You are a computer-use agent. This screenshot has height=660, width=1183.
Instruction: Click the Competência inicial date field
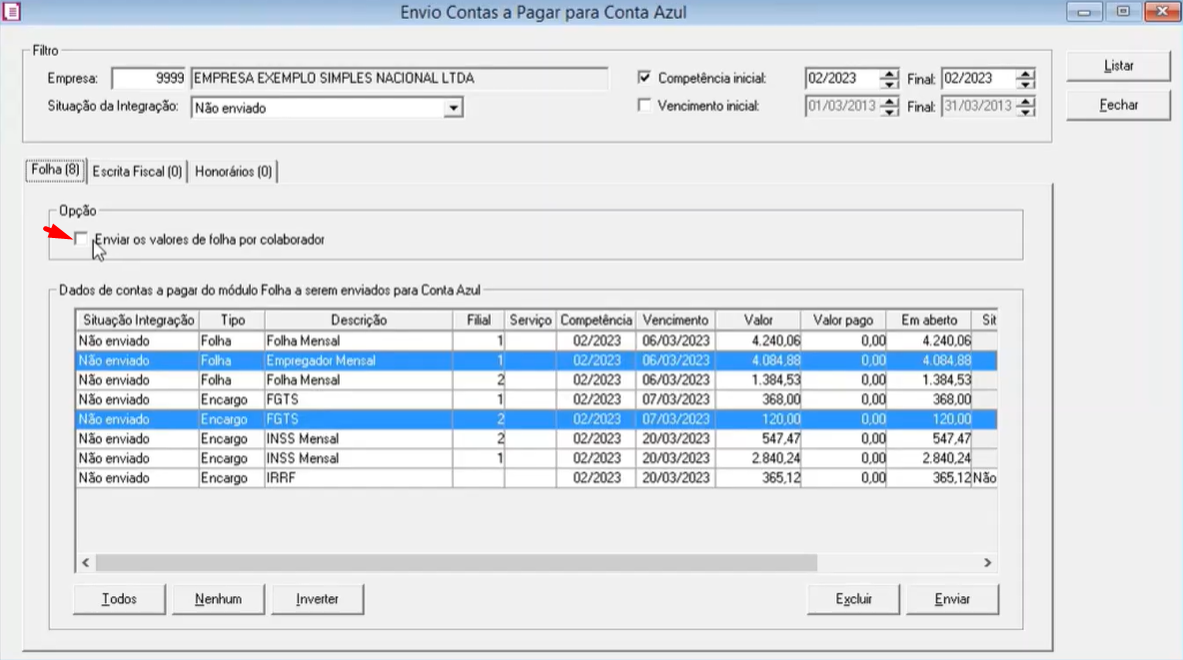pos(843,78)
